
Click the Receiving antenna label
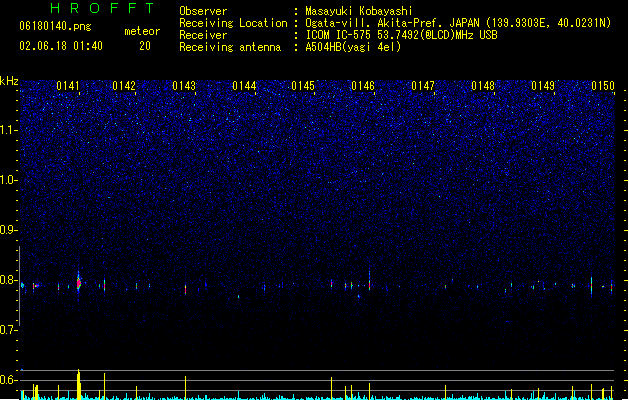(230, 47)
